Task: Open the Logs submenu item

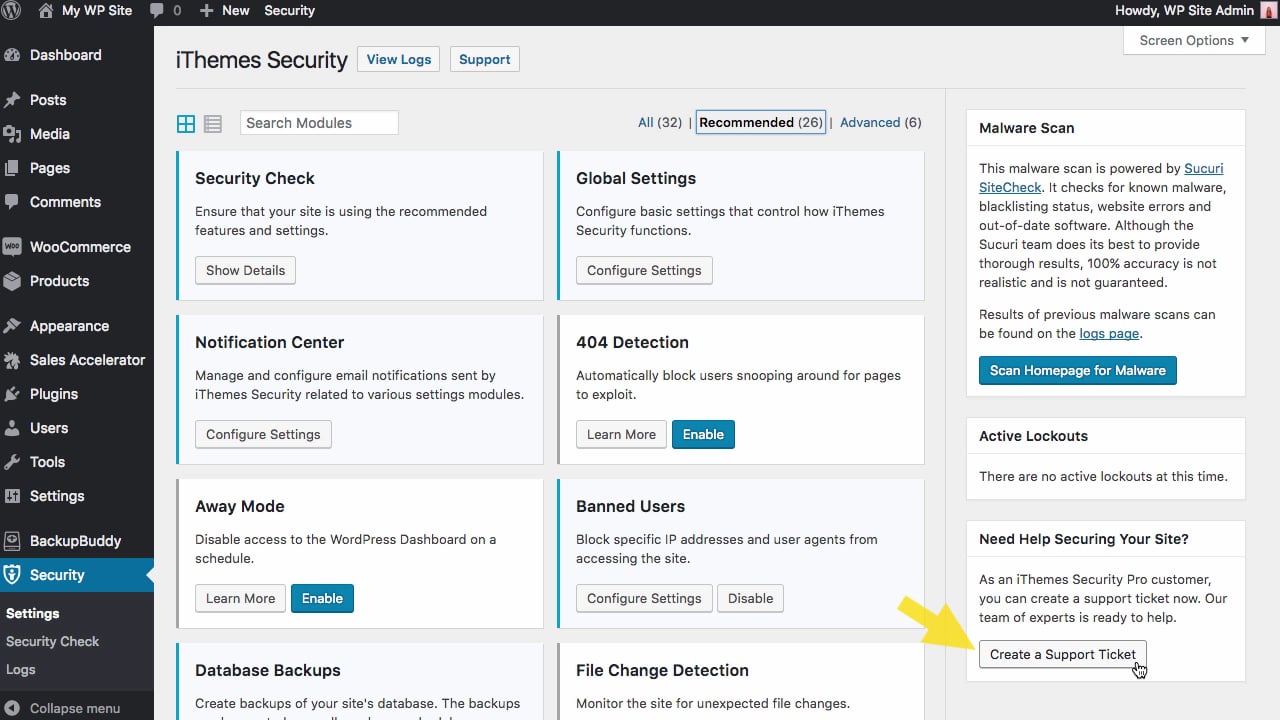Action: tap(21, 669)
